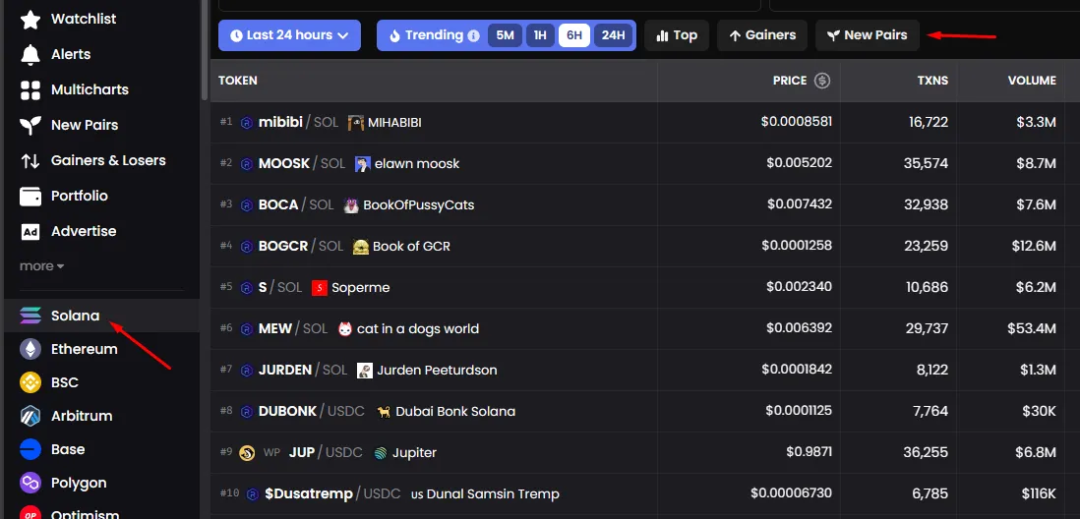Screen dimensions: 1080x519
Task: Expand the sidebar 'more' menu
Action: (41, 266)
